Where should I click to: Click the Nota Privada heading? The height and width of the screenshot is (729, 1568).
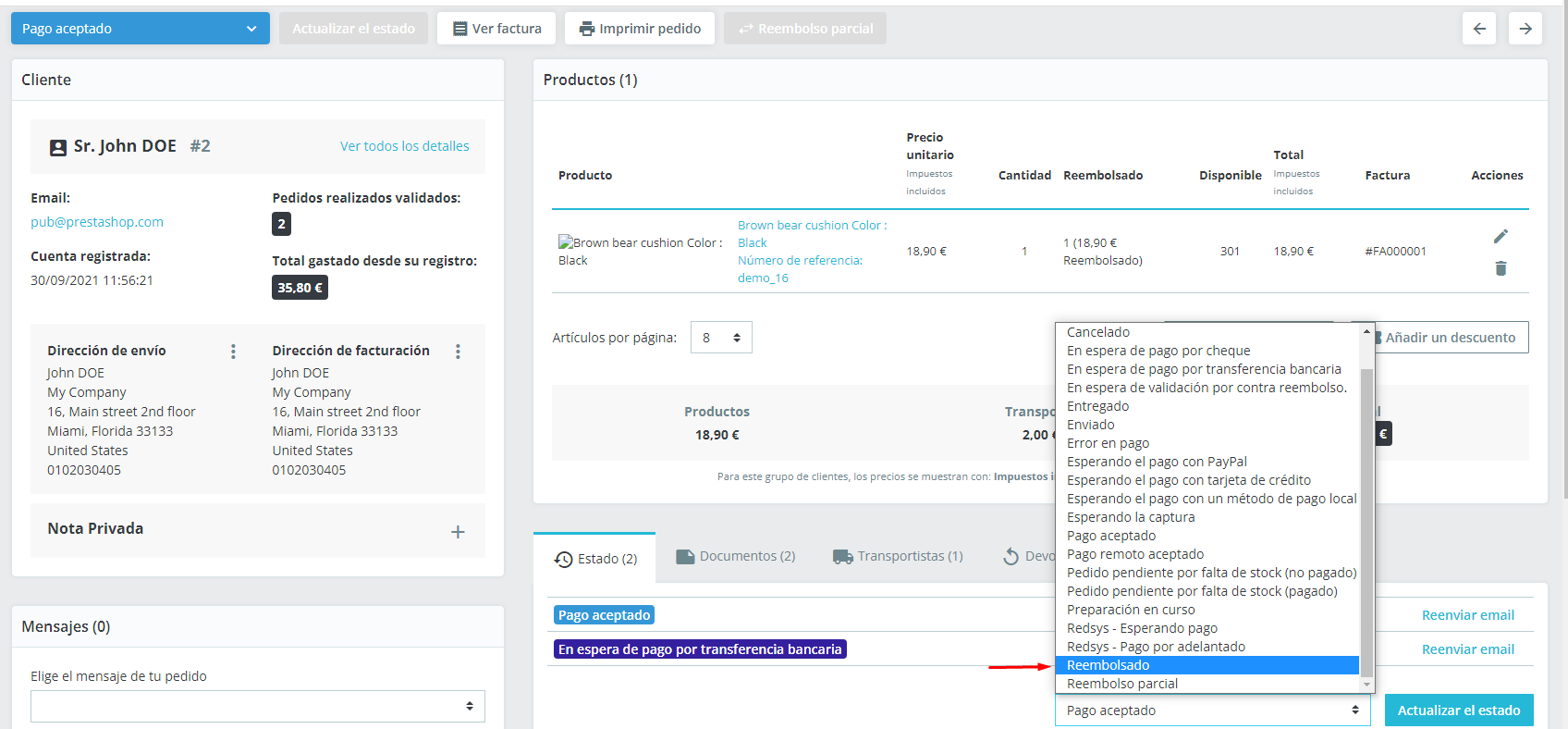(x=96, y=528)
